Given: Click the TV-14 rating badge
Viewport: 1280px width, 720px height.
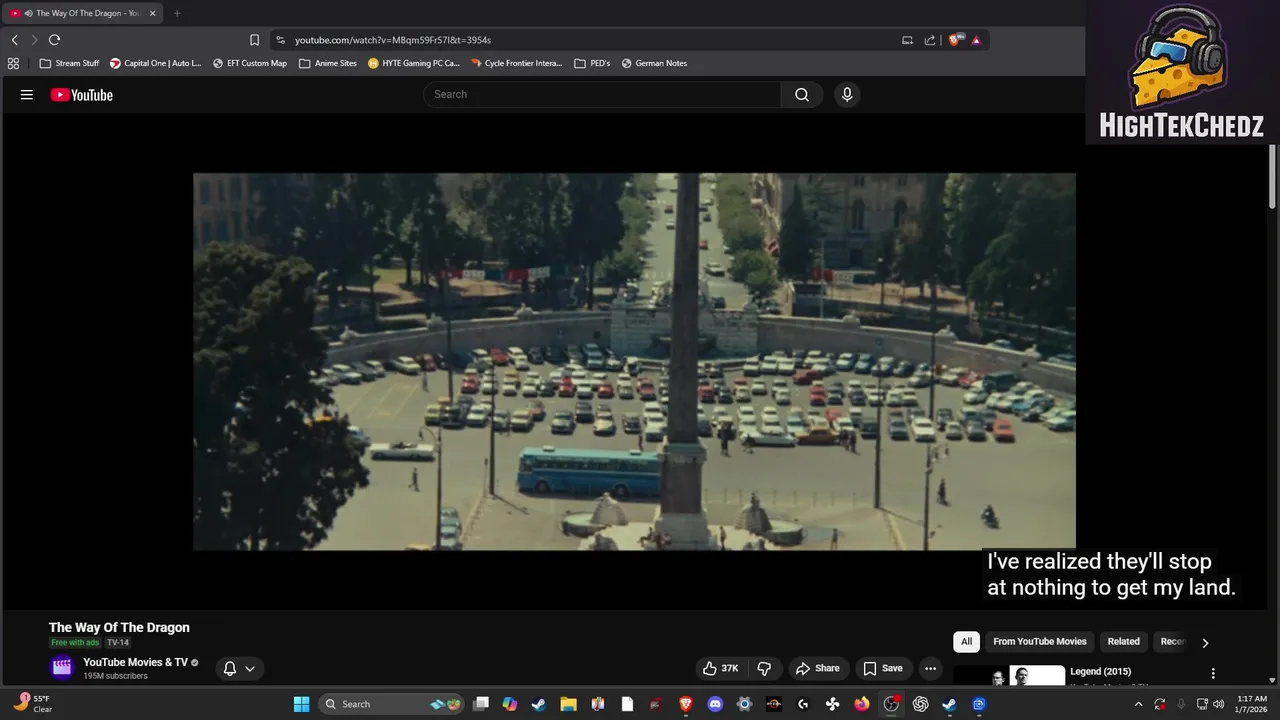Looking at the screenshot, I should [x=118, y=643].
